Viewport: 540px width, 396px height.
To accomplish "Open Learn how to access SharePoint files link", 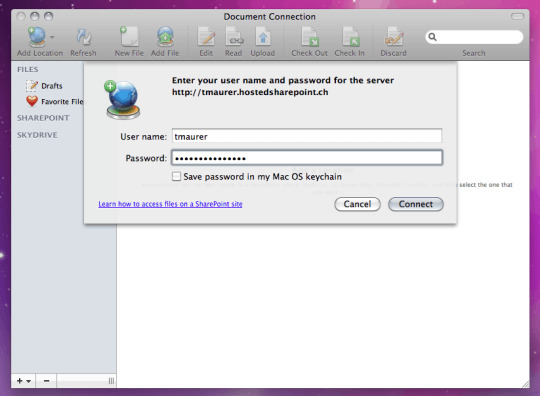I will point(170,204).
